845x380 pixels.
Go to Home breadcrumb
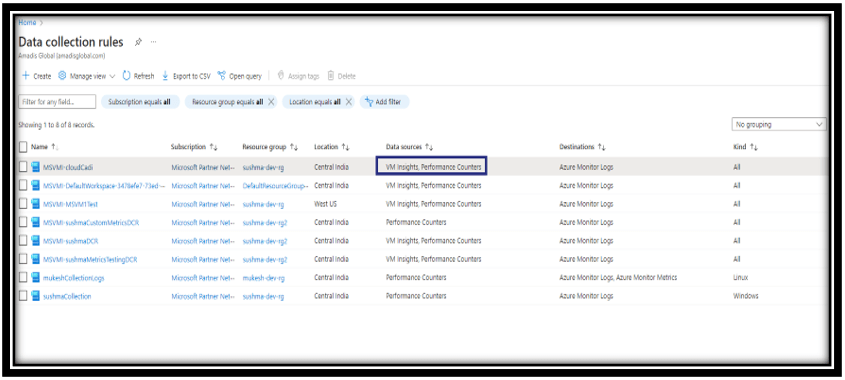[x=27, y=23]
